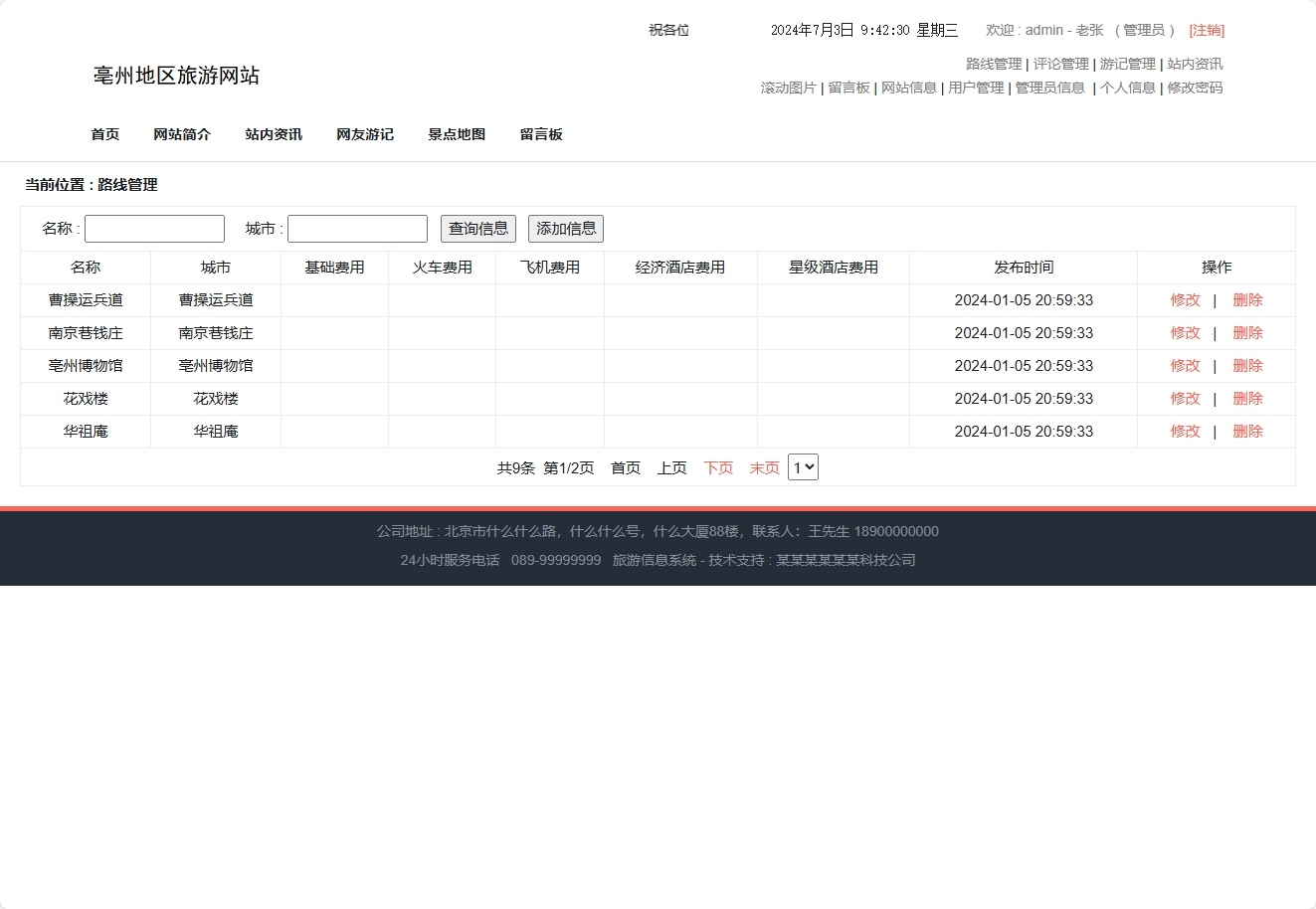Click the 经济酒店费用 column header

[680, 268]
